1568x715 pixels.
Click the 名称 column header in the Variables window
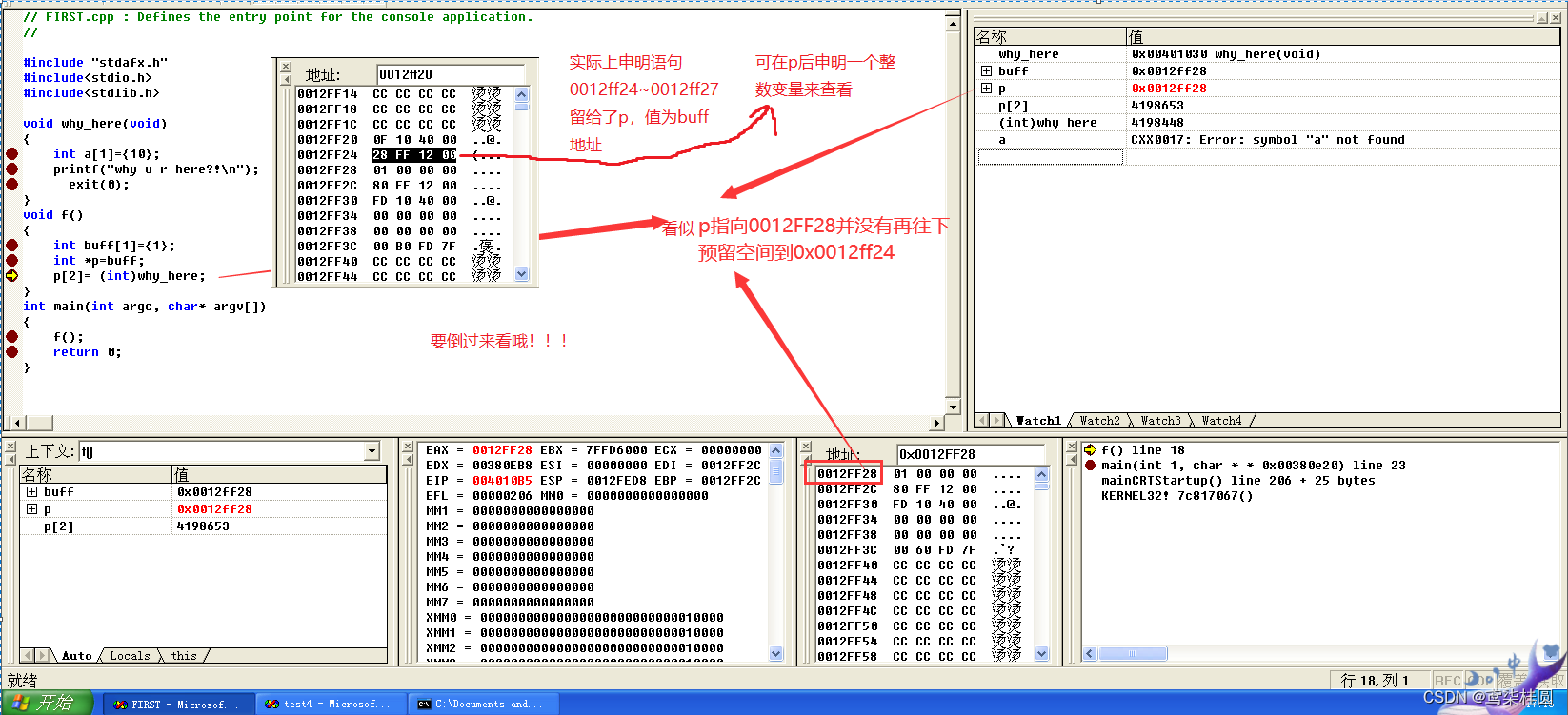point(95,474)
